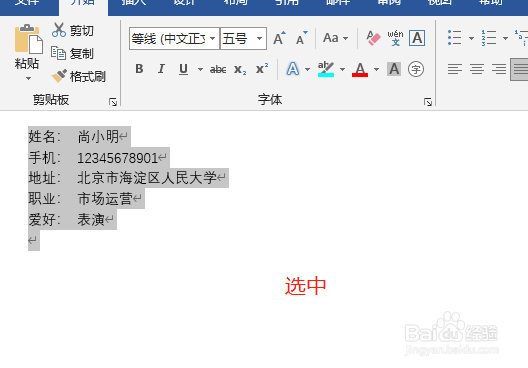Viewport: 528px width, 368px height.
Task: Click the address 北京市海淀区人民大学
Action: 147,178
